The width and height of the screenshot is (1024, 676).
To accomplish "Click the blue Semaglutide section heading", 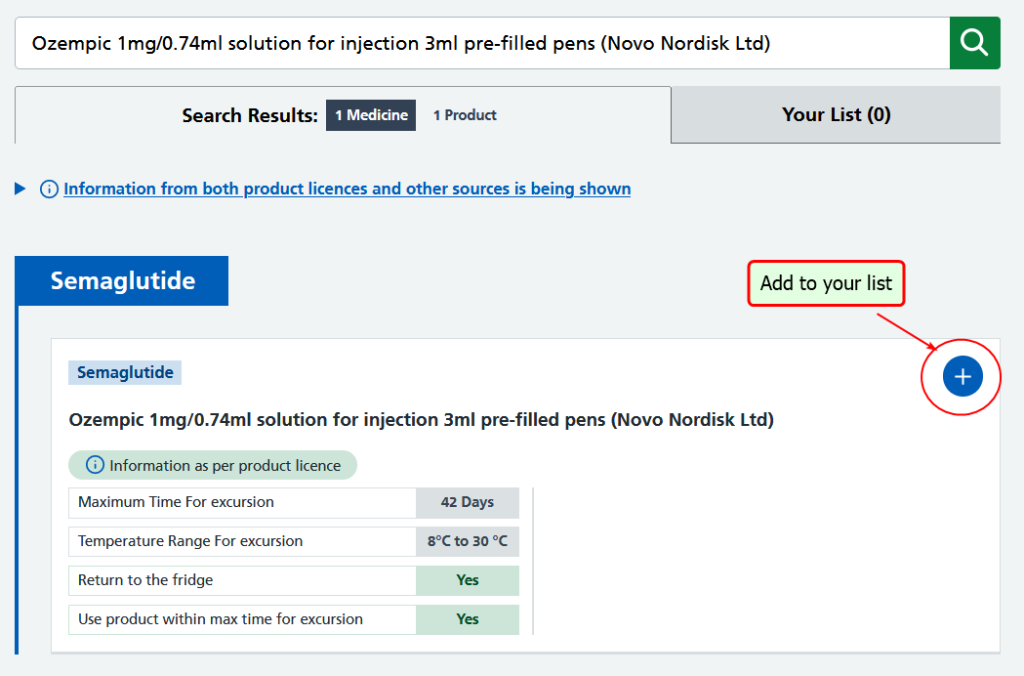I will 122,281.
